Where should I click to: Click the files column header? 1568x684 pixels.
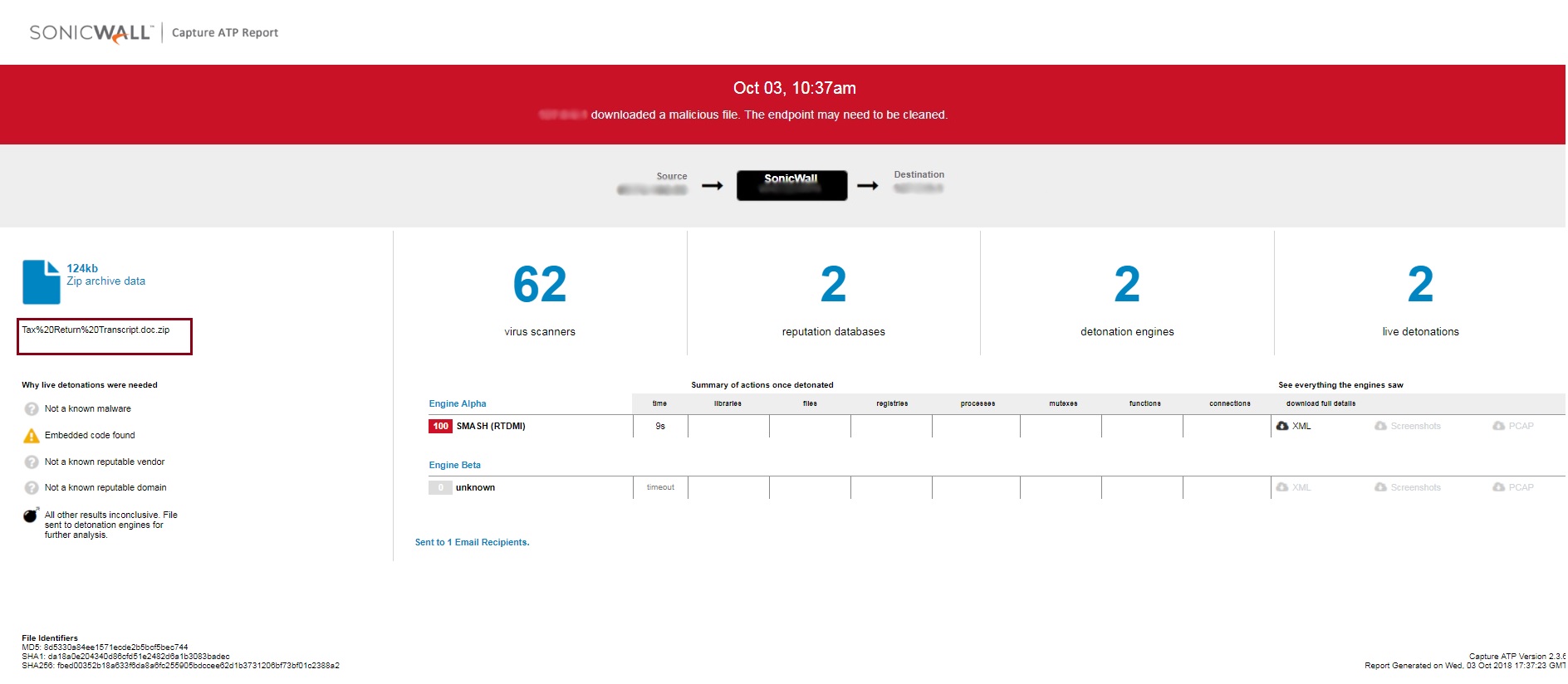tap(810, 404)
